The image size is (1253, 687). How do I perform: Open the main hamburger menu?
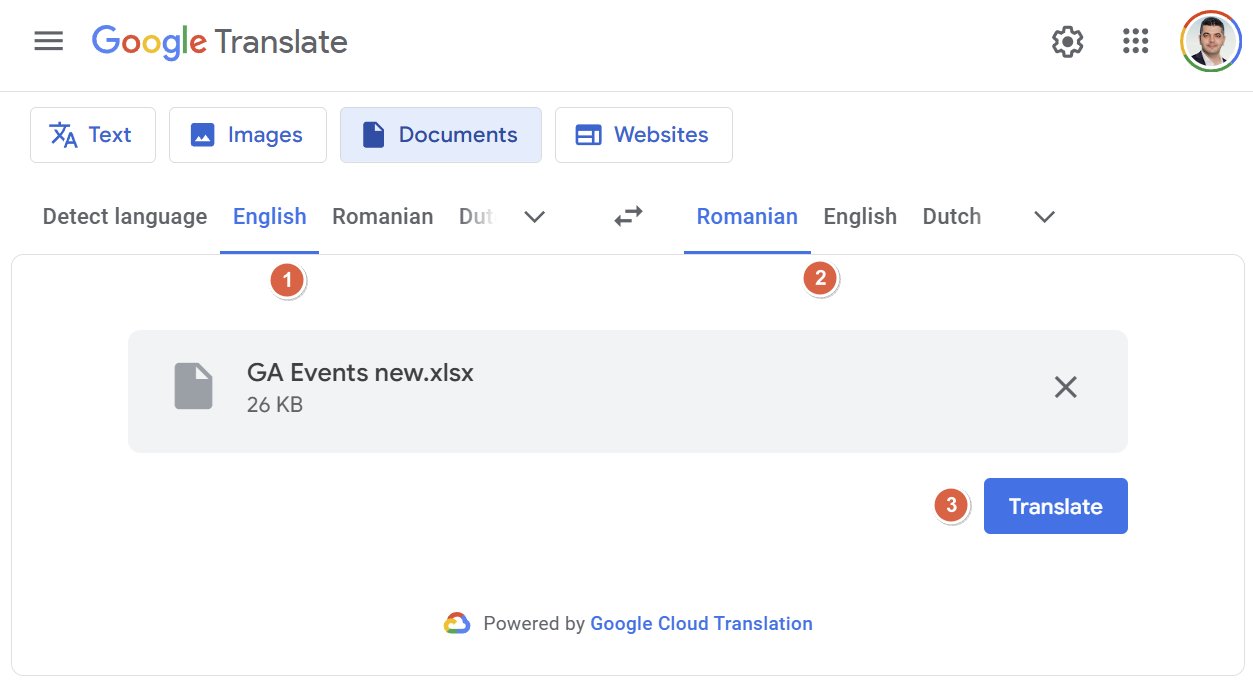(x=47, y=41)
